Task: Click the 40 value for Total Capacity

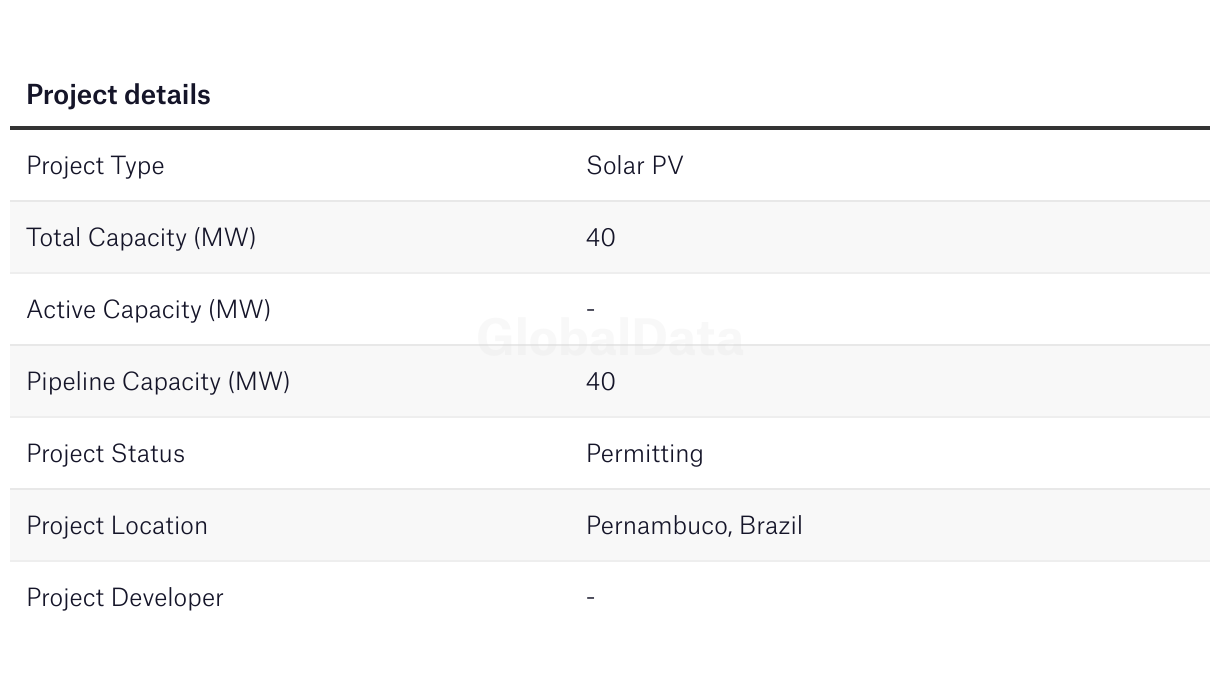Action: [x=600, y=238]
